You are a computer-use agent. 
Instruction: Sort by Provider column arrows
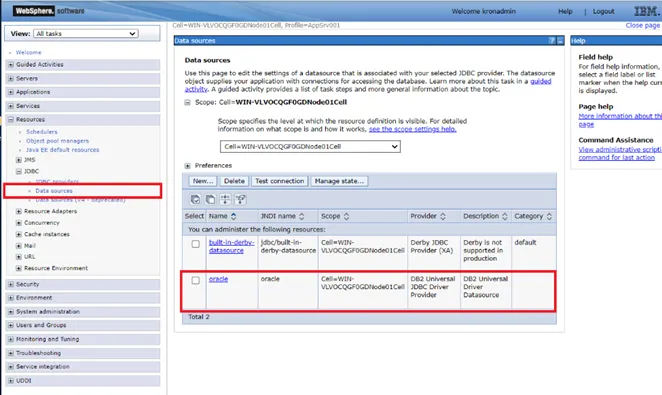point(443,216)
